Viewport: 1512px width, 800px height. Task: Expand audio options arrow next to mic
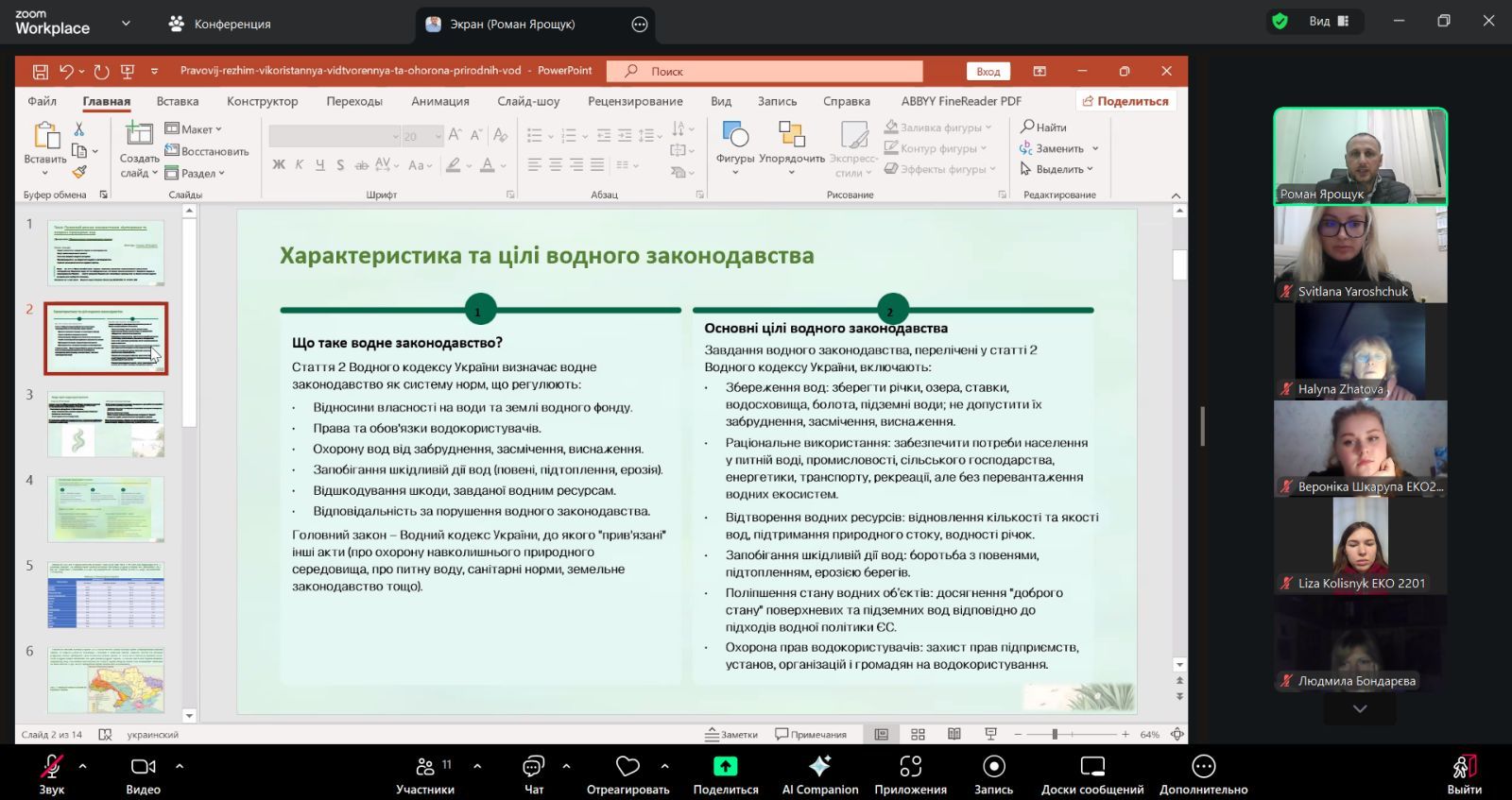click(83, 766)
